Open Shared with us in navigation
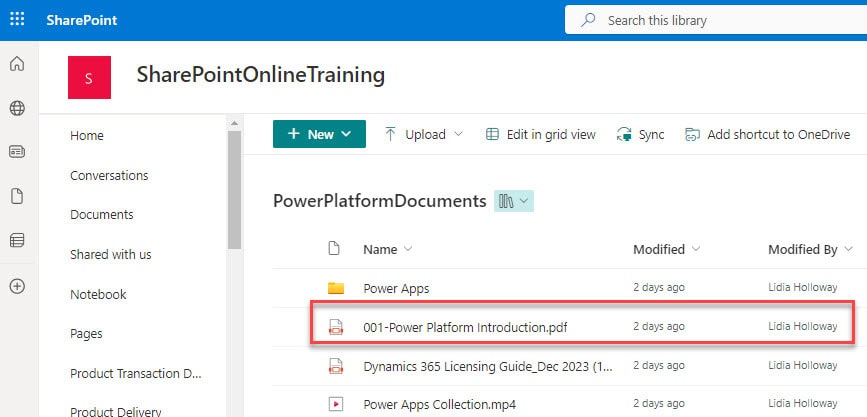The height and width of the screenshot is (417, 867). point(111,254)
